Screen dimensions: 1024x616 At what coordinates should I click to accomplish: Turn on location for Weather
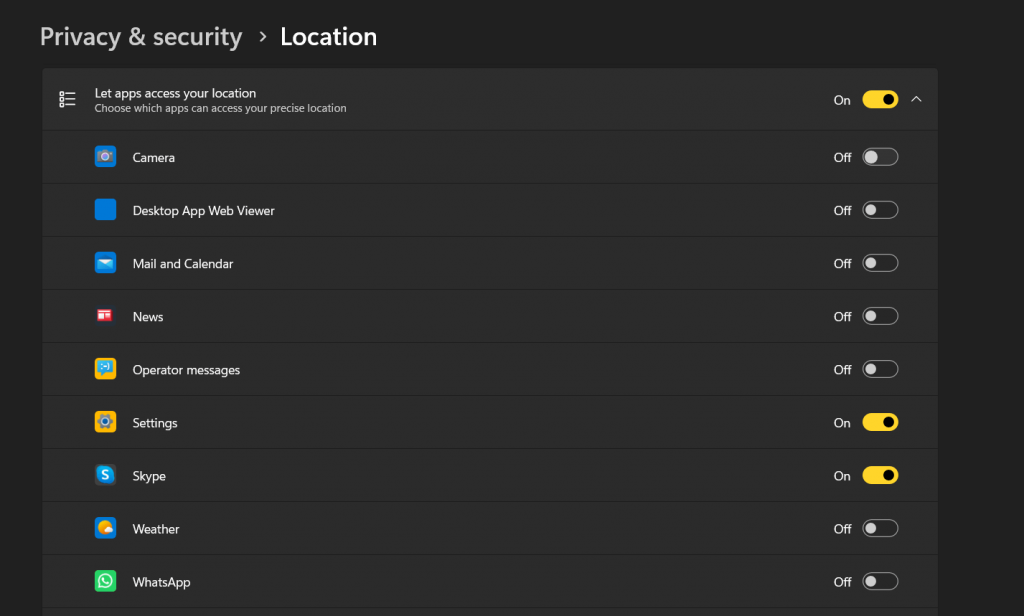pyautogui.click(x=879, y=527)
